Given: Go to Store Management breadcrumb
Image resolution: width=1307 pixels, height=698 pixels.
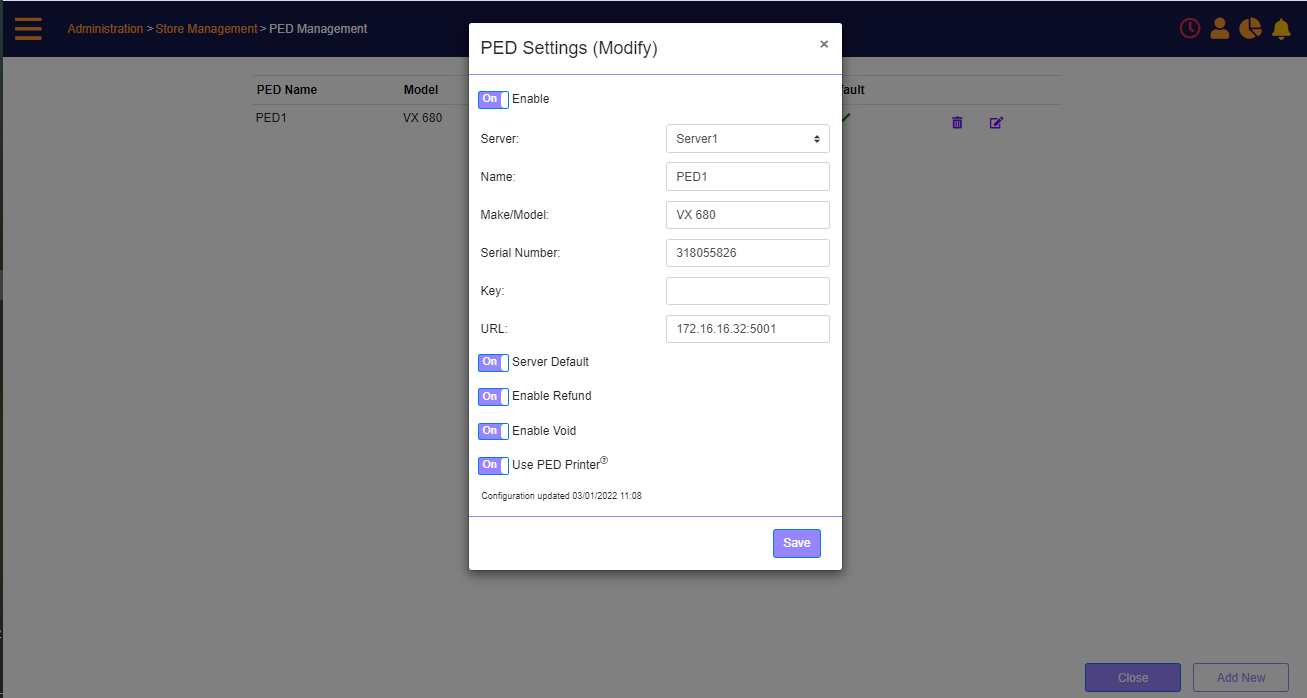Looking at the screenshot, I should 206,29.
